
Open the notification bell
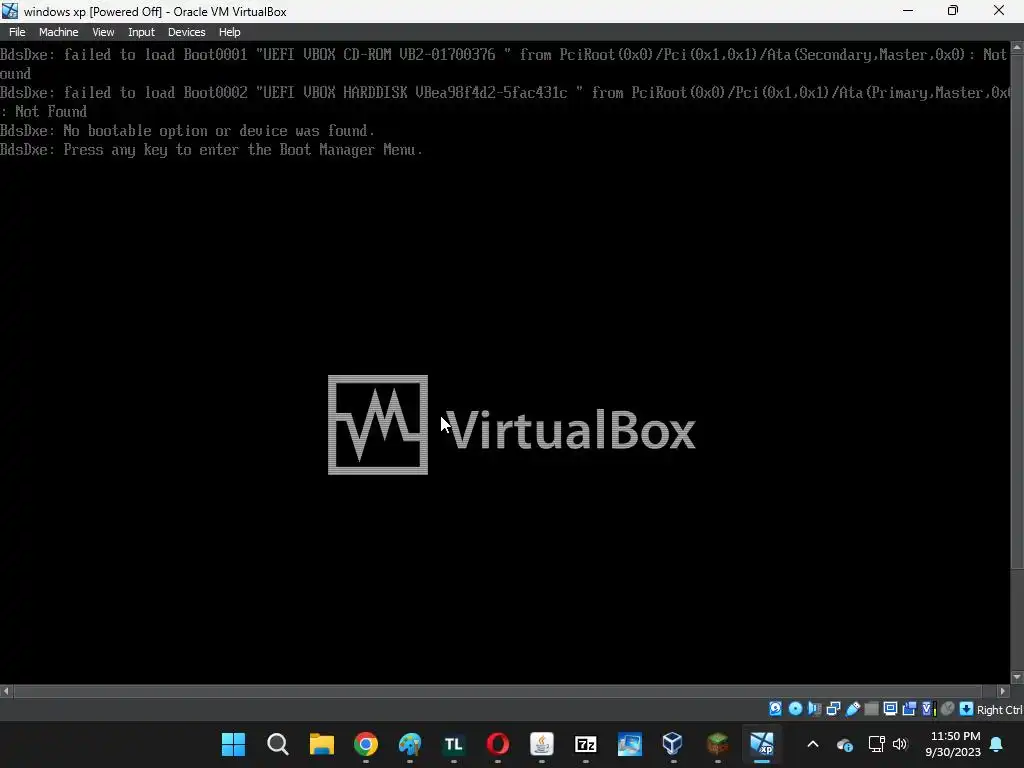997,744
